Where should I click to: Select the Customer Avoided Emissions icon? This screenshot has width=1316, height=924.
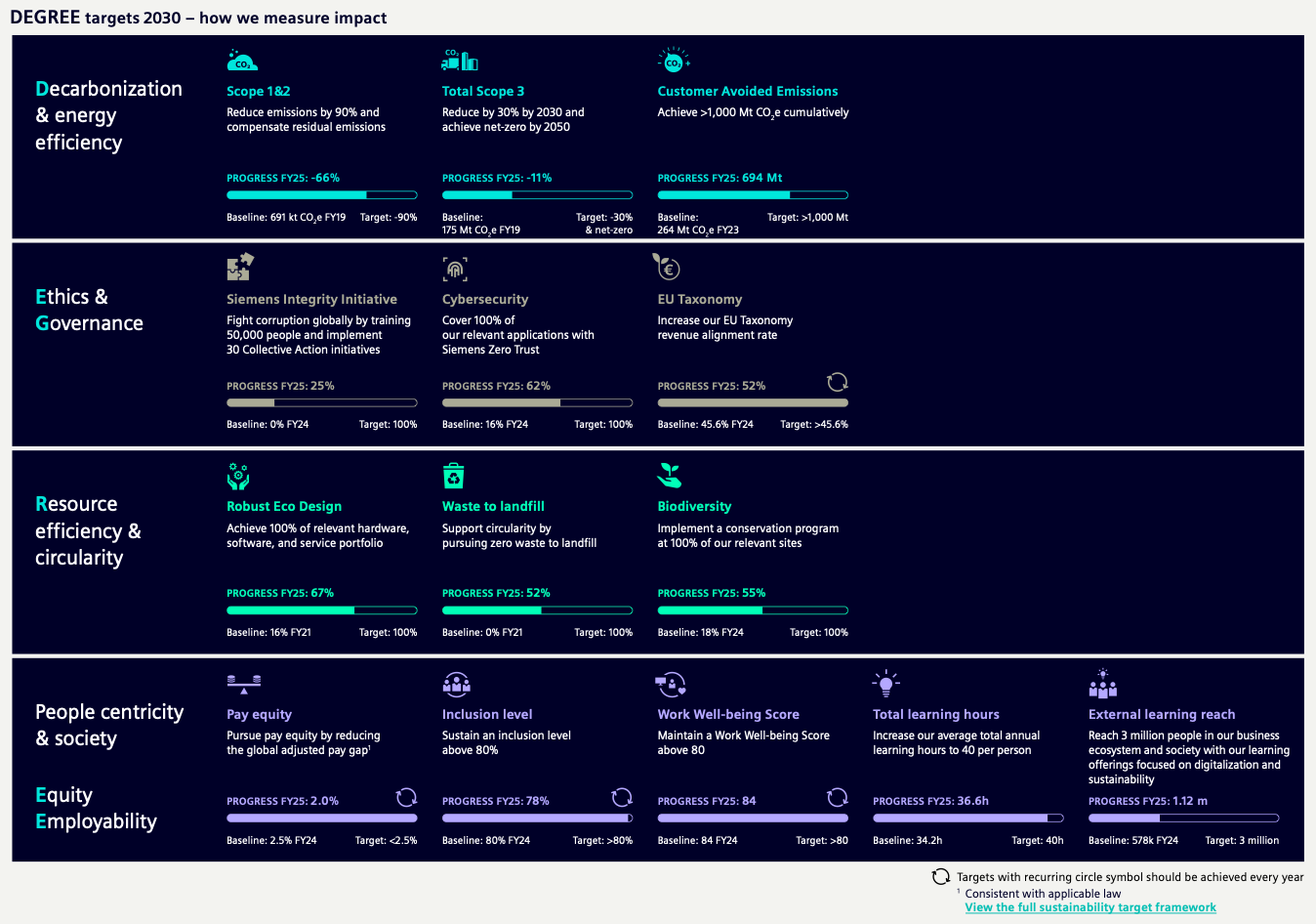point(674,61)
